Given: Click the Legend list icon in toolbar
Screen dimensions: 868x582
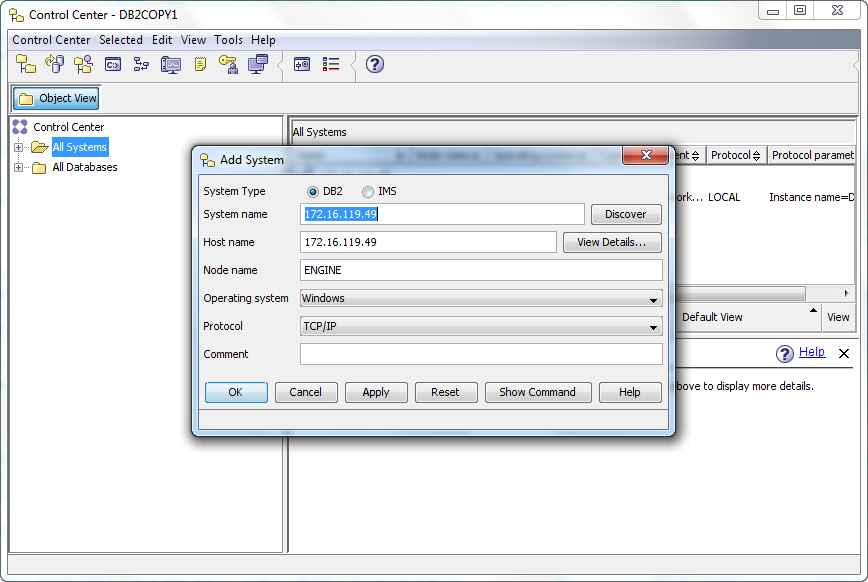Looking at the screenshot, I should click(x=332, y=64).
